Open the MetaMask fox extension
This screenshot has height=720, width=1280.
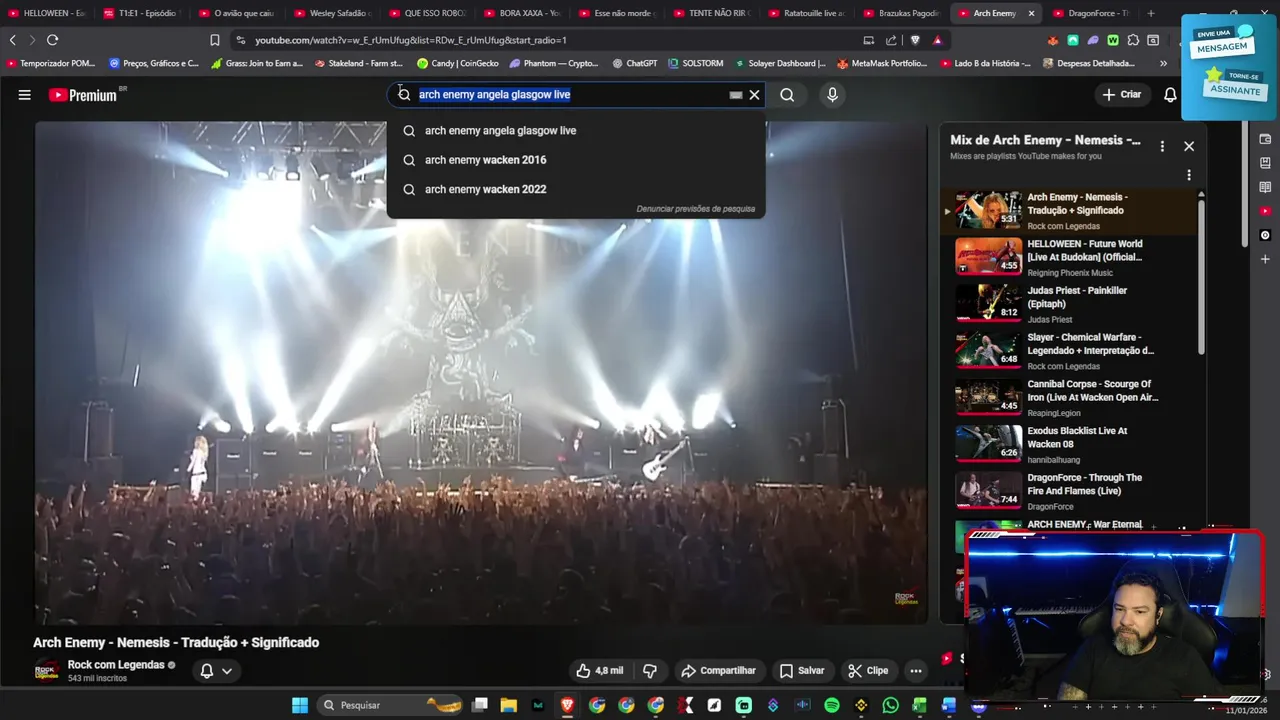[x=1053, y=40]
